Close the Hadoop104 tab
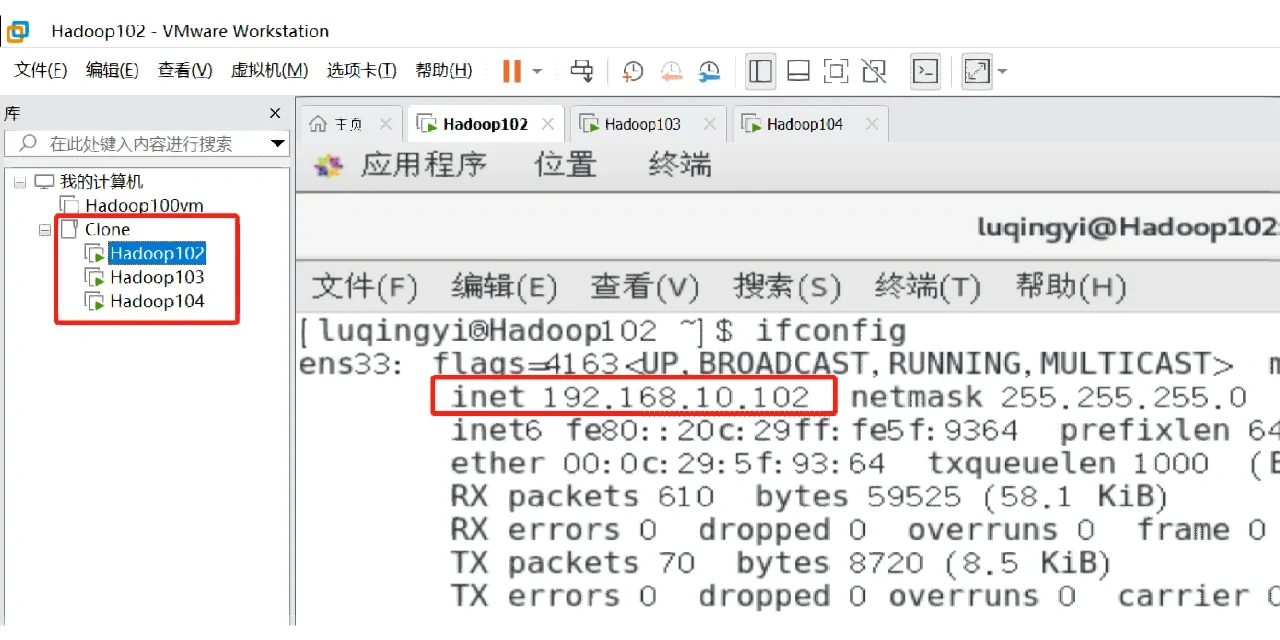Image resolution: width=1280 pixels, height=640 pixels. click(x=871, y=124)
